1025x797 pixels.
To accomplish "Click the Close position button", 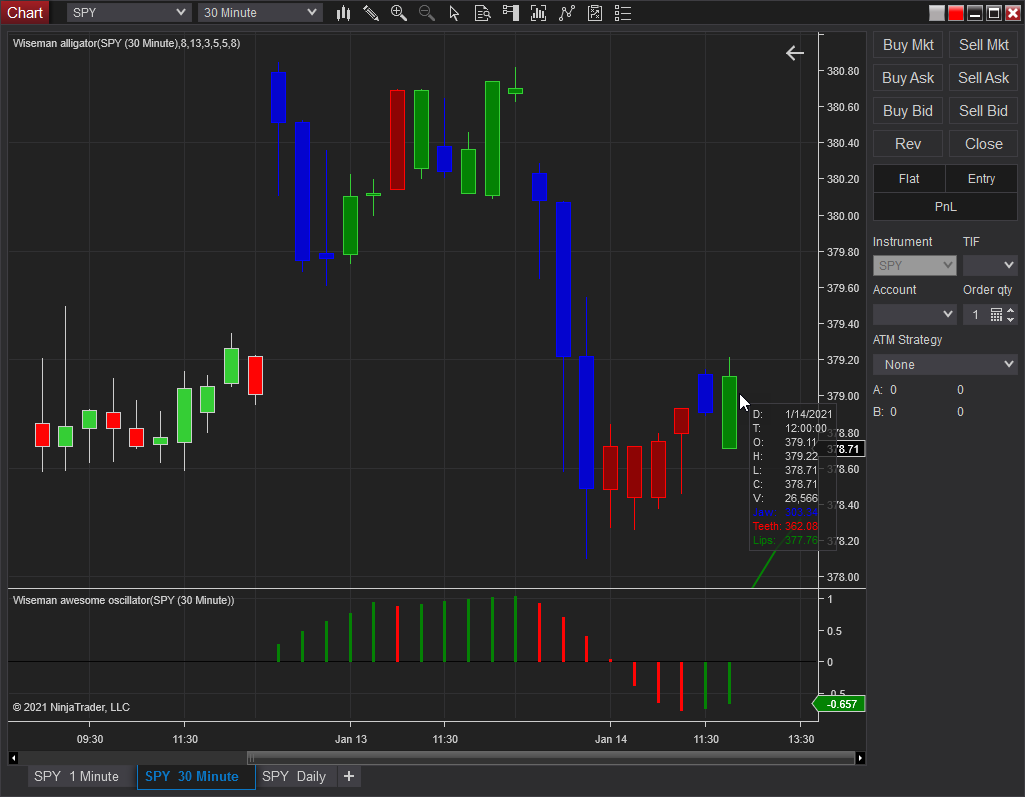I will pos(983,144).
